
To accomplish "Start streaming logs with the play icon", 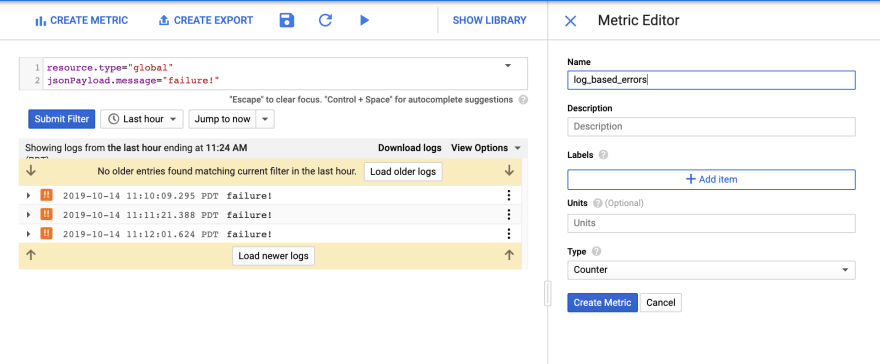I will tap(364, 21).
